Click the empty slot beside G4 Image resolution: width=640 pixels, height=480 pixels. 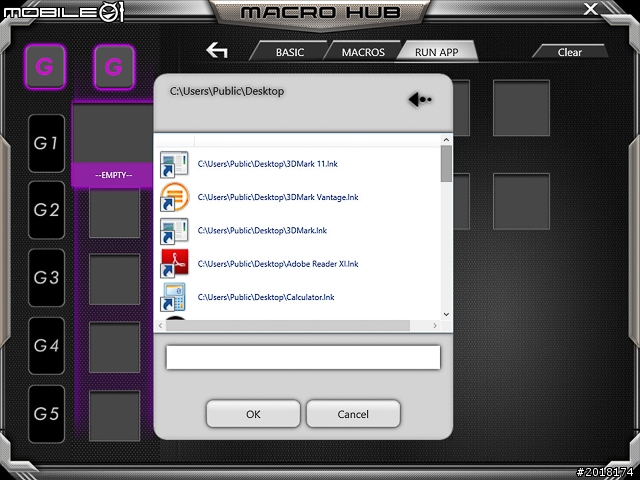[x=114, y=347]
